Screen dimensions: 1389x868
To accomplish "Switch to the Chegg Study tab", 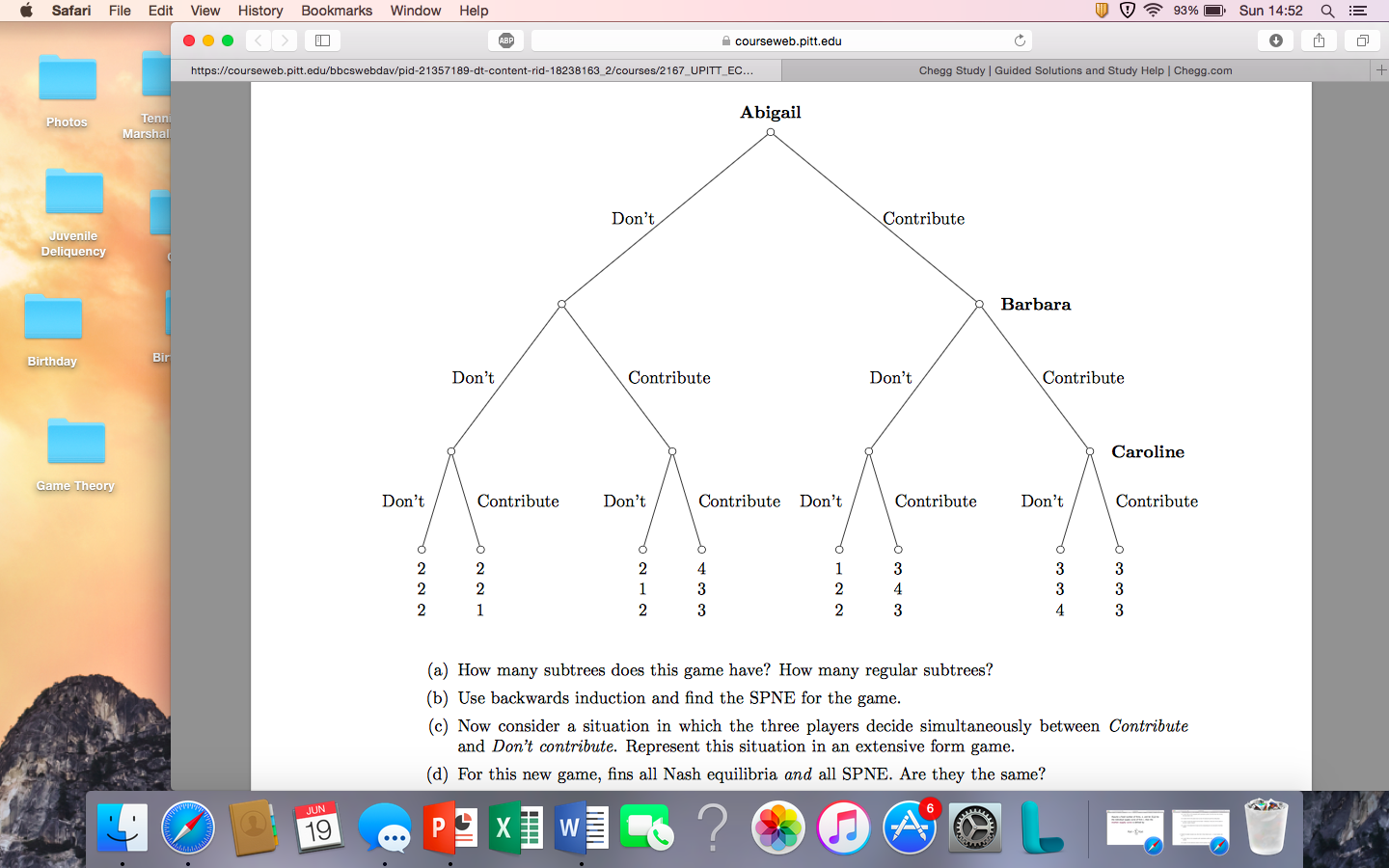I will [x=1076, y=69].
